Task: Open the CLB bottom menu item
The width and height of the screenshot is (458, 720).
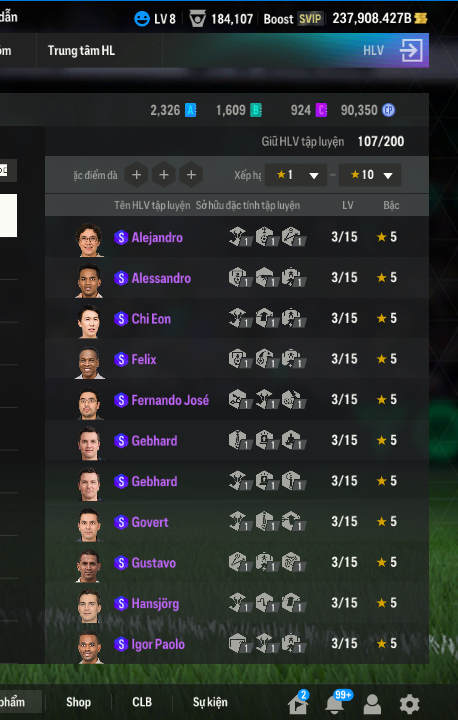Action: tap(142, 702)
